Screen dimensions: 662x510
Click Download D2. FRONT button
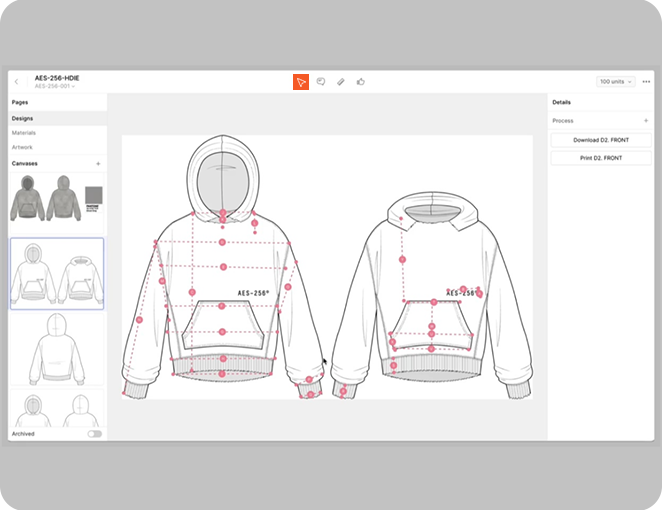click(x=600, y=141)
